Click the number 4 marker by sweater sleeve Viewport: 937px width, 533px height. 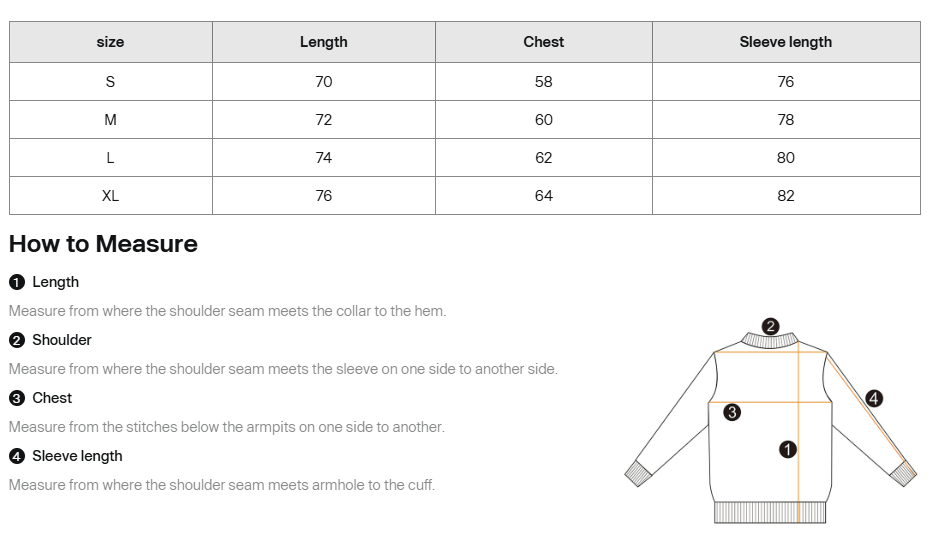tap(874, 398)
